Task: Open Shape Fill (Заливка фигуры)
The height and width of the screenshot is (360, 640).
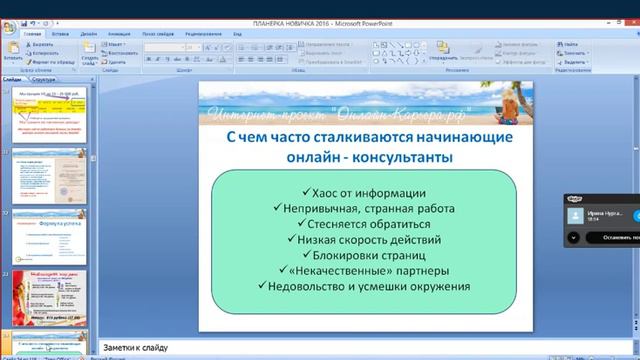Action: coord(517,44)
